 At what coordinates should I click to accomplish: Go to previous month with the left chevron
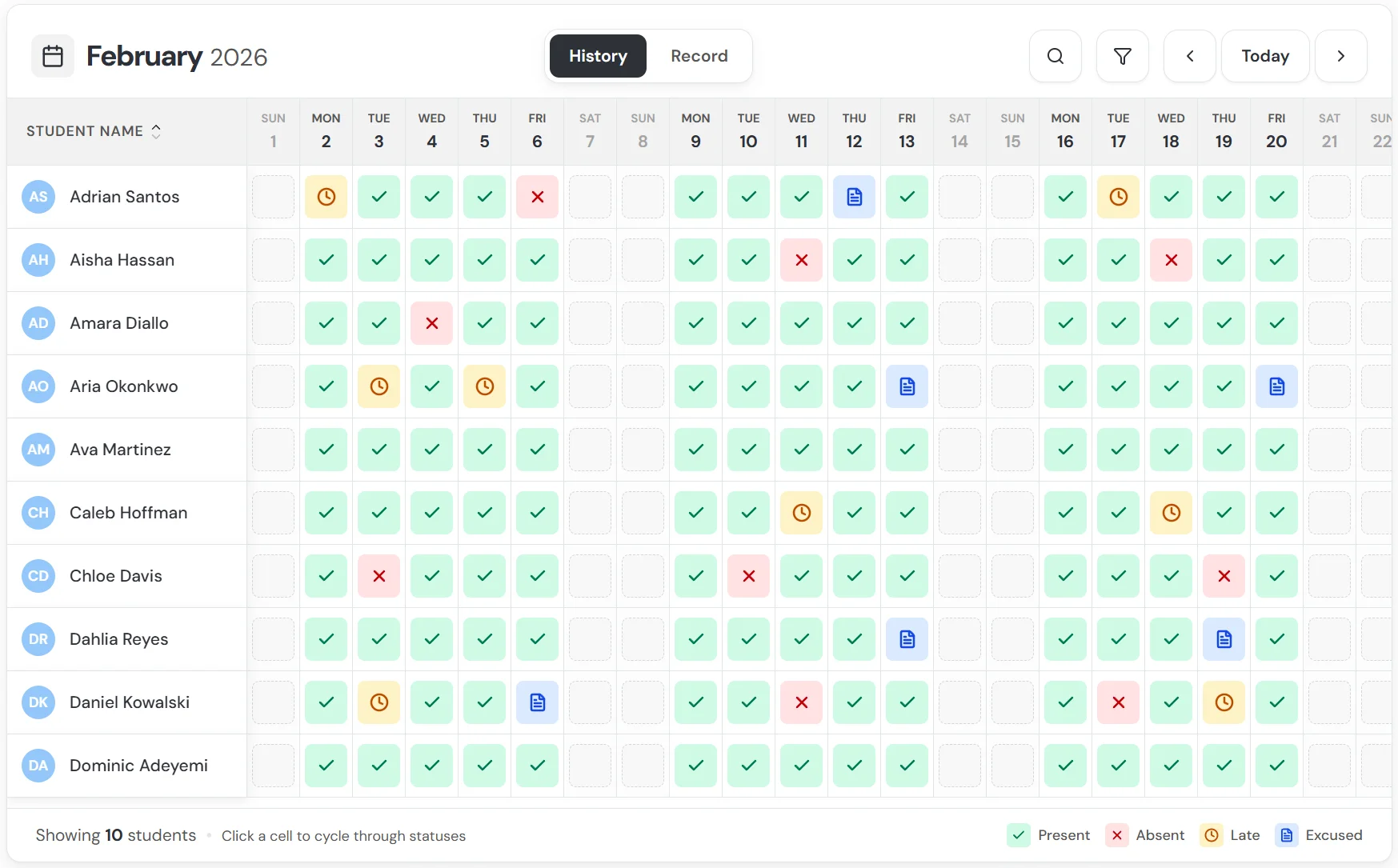(1189, 56)
